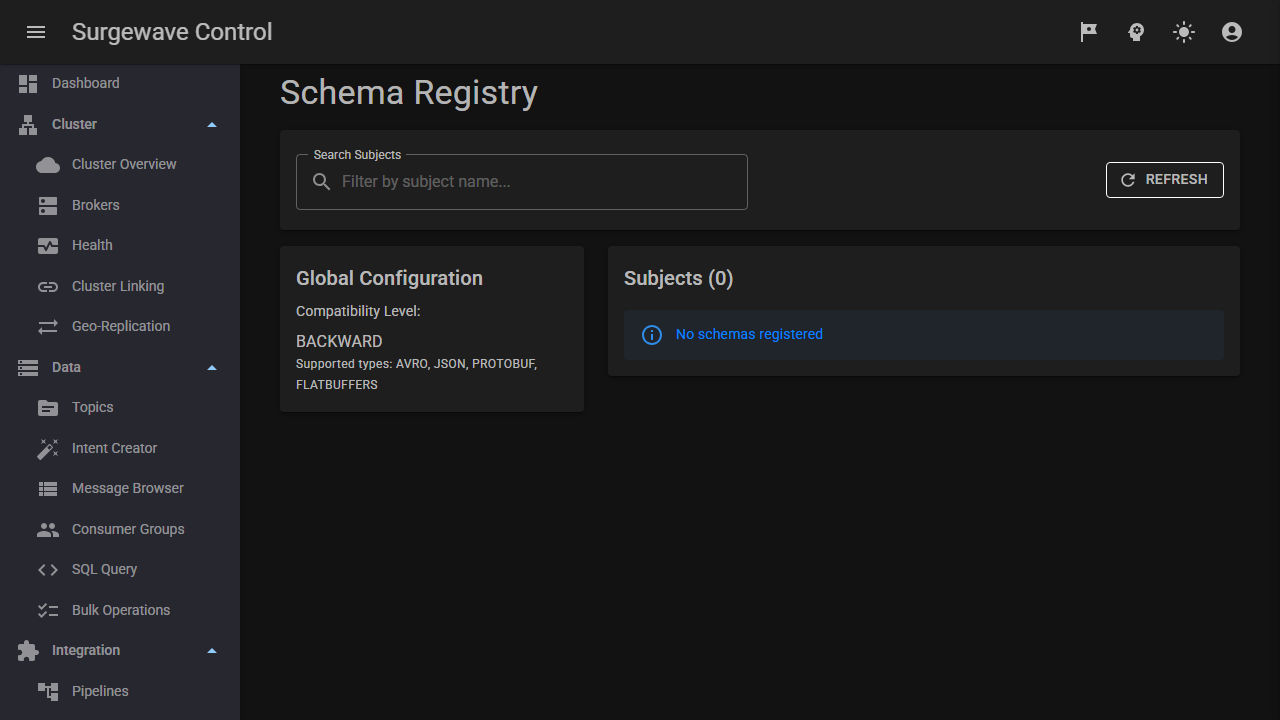Click the info icon beside No schemas registered

652,335
